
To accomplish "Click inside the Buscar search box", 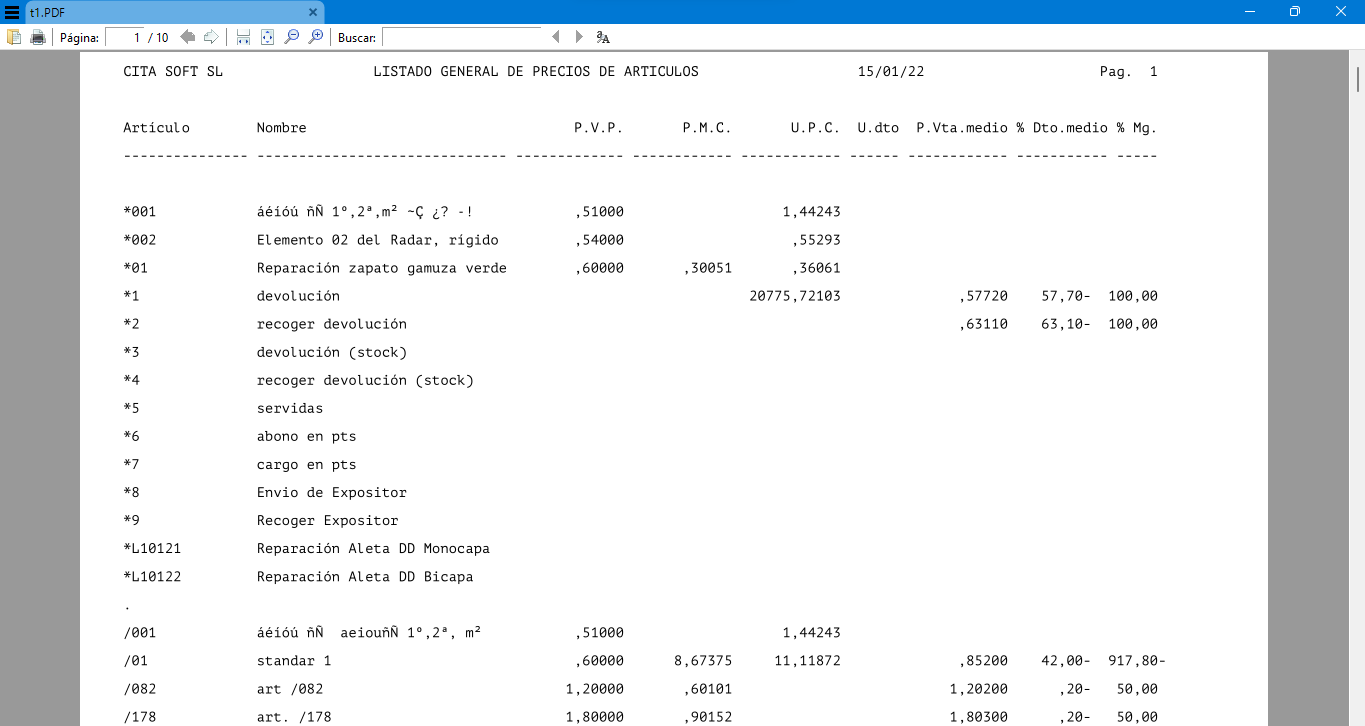I will coord(460,36).
